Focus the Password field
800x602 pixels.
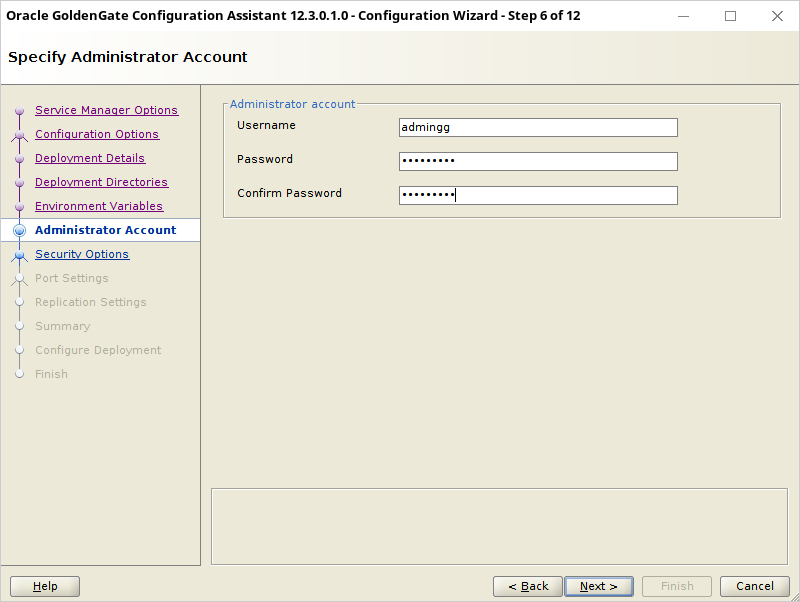click(x=538, y=161)
